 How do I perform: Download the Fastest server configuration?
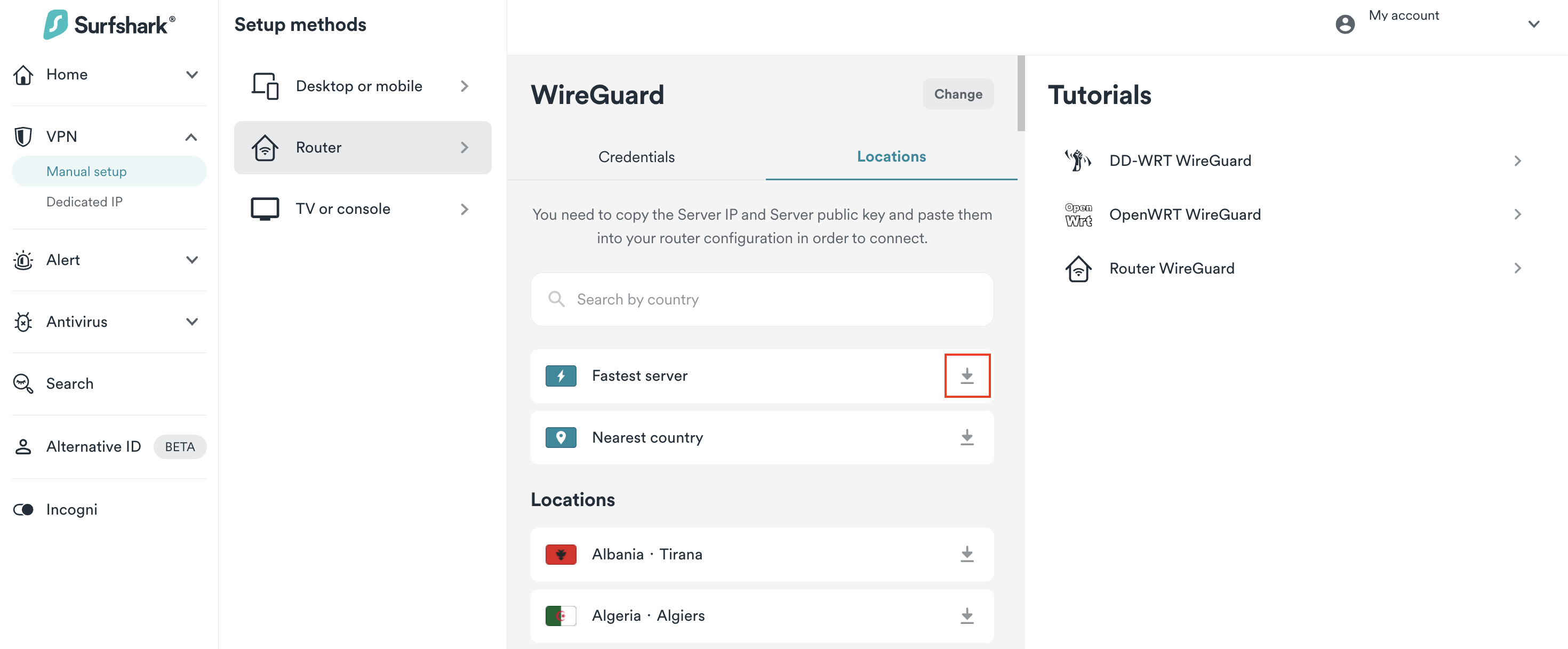click(x=966, y=375)
